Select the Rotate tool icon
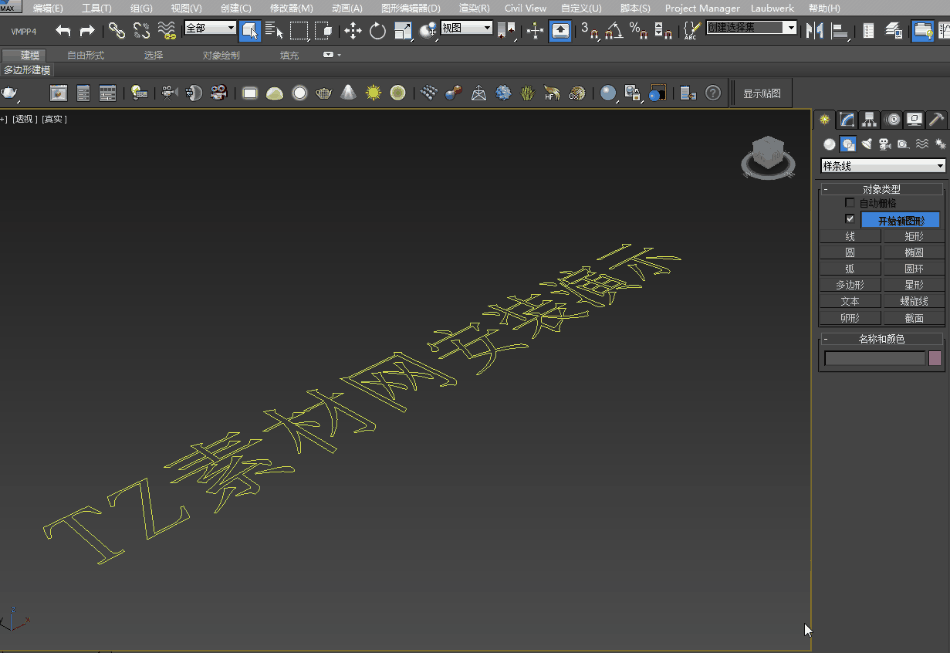 click(x=378, y=31)
